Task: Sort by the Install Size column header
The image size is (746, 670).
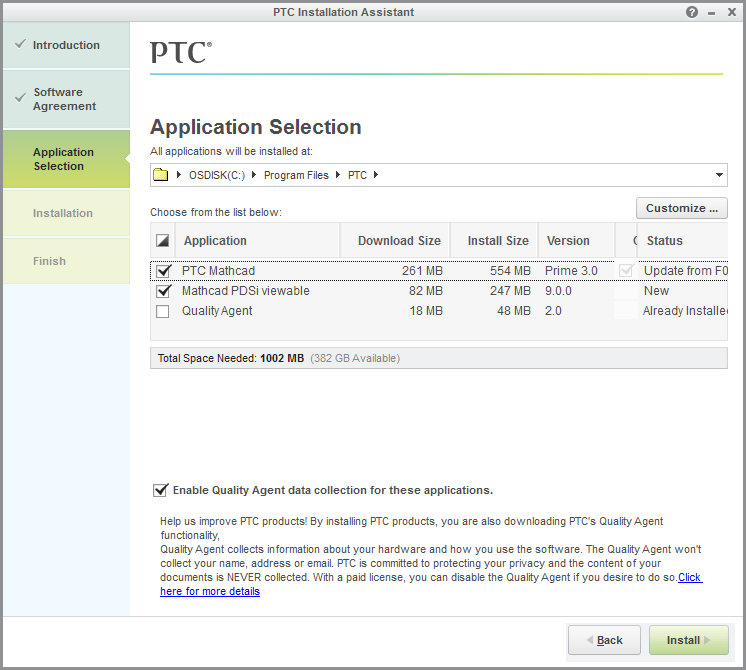Action: (x=494, y=241)
